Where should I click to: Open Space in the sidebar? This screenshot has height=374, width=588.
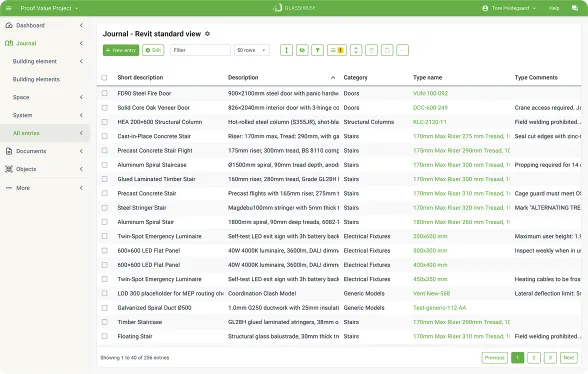tap(21, 97)
